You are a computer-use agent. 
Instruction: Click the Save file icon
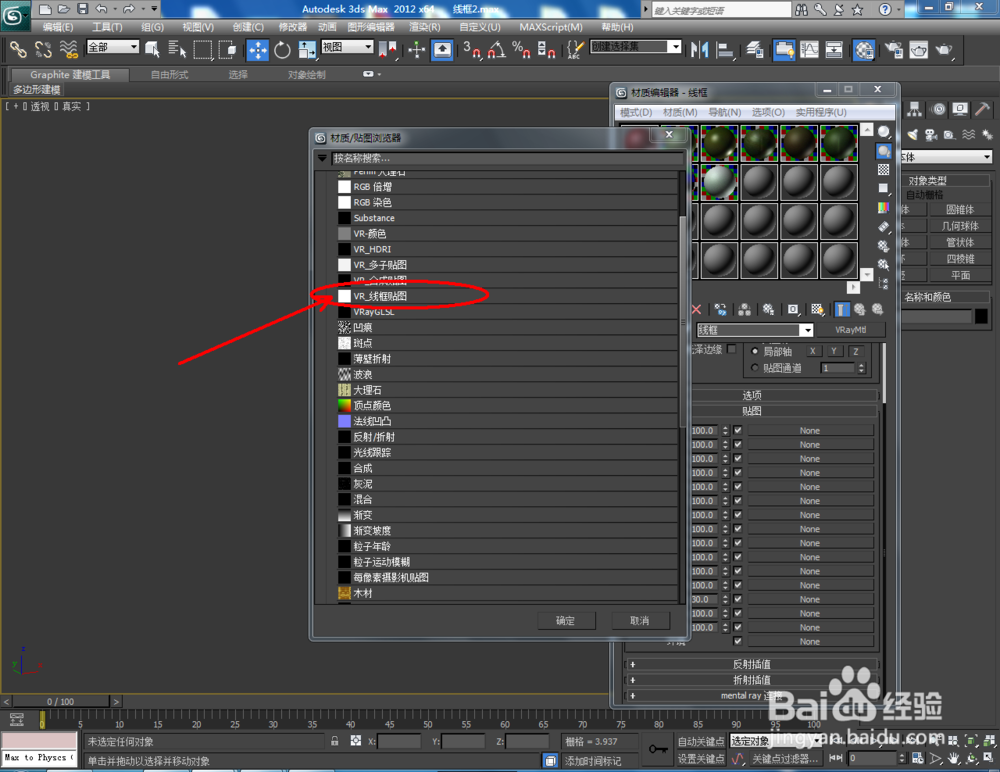(x=83, y=9)
